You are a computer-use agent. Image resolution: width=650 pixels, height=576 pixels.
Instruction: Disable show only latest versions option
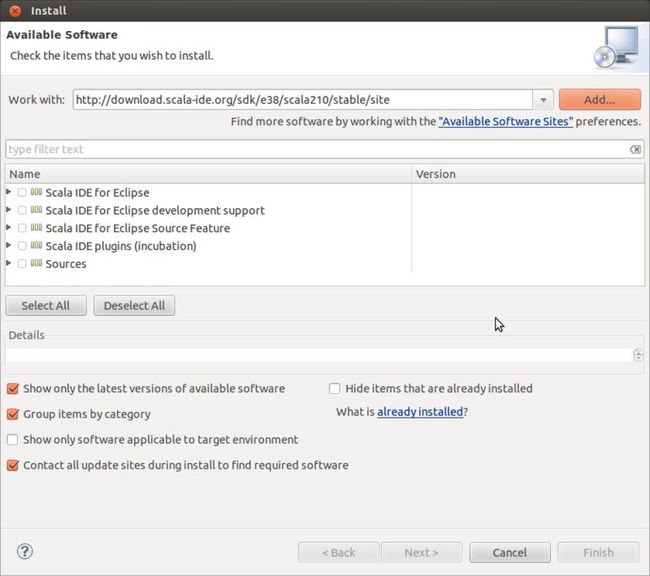[x=13, y=389]
